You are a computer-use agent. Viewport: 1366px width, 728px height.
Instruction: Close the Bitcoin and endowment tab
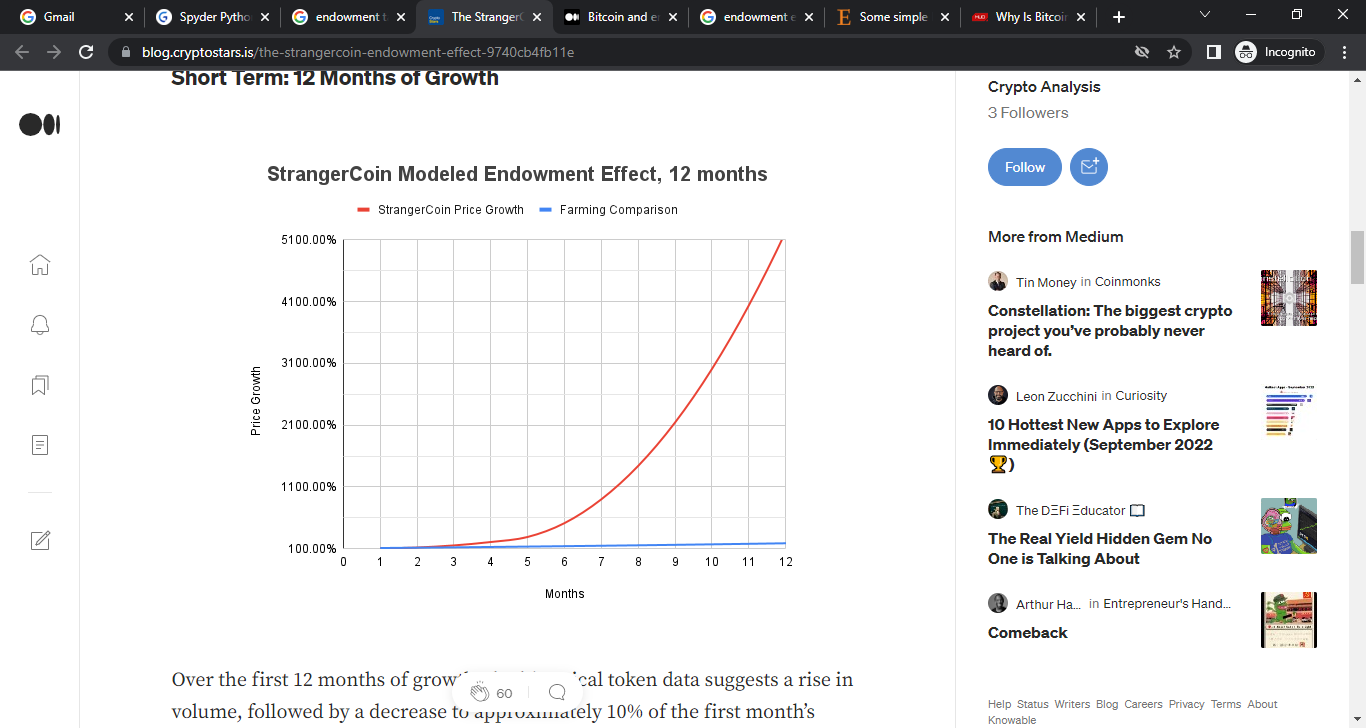tap(672, 17)
